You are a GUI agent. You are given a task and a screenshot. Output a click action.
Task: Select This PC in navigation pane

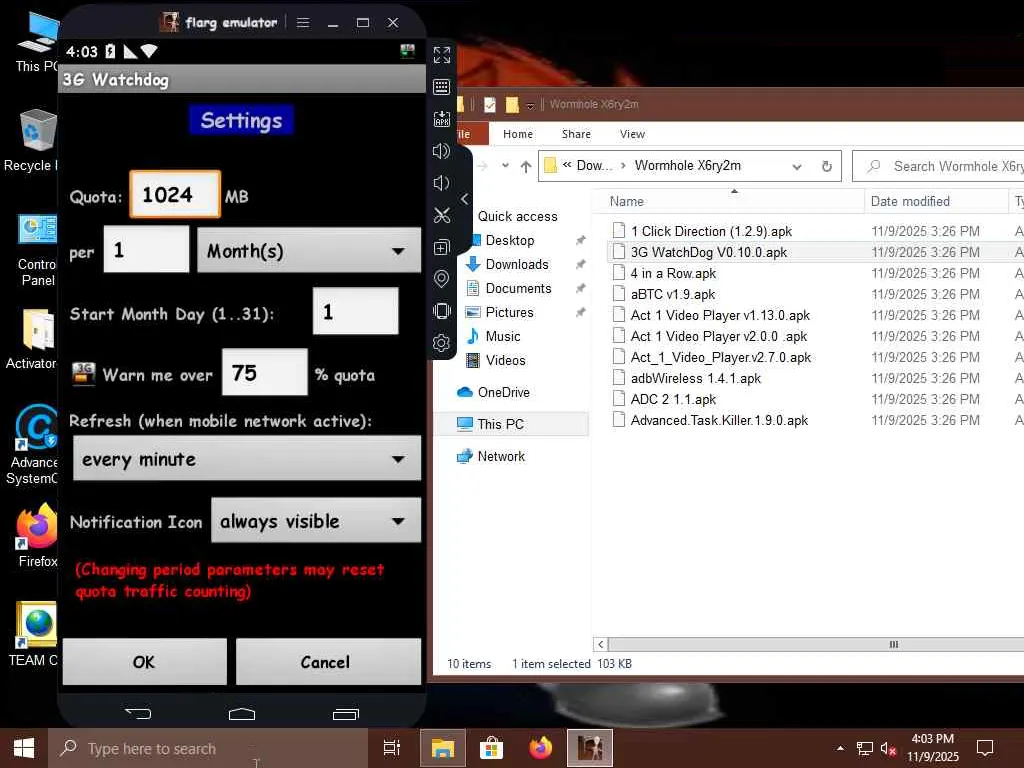coord(500,424)
